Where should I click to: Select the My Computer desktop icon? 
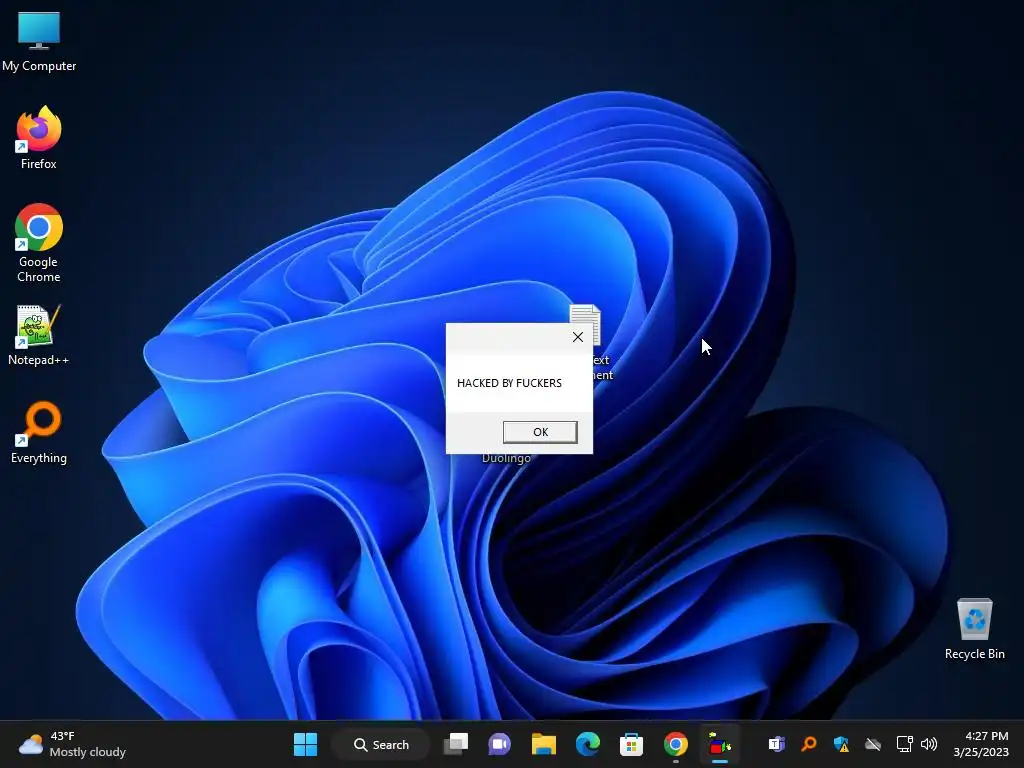point(39,40)
